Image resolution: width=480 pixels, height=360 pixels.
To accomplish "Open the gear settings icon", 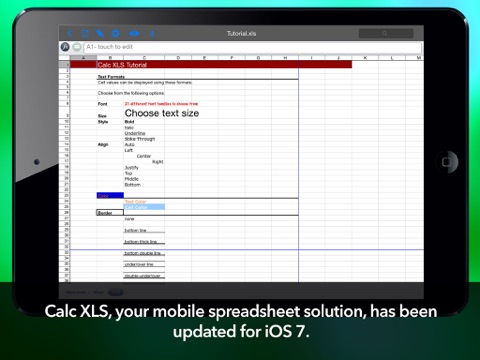I will pos(115,33).
